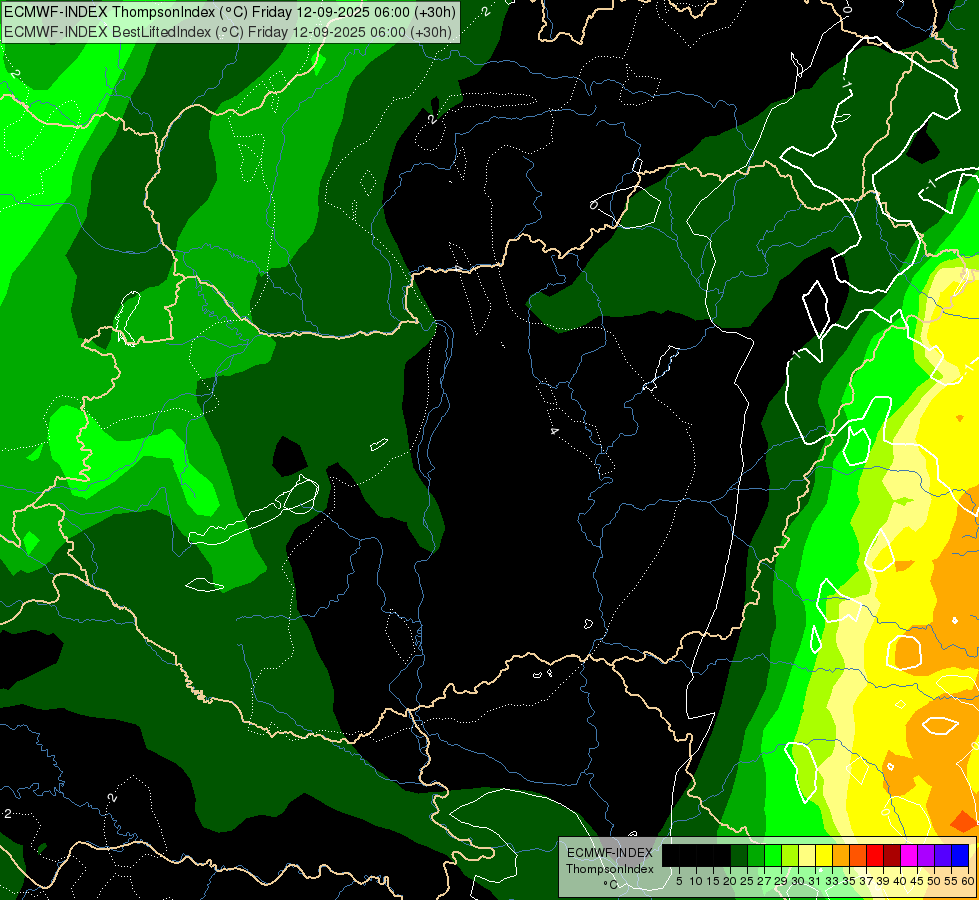The width and height of the screenshot is (979, 900).
Task: Select the bright green 27–29 legend swatch
Action: [773, 855]
